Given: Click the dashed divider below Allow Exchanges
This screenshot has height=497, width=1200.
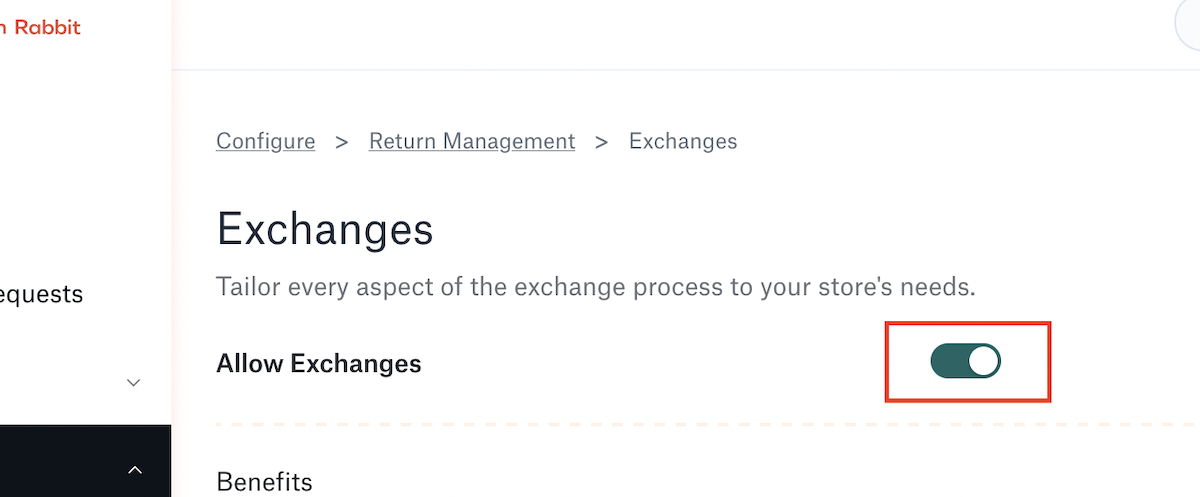Looking at the screenshot, I should click(x=708, y=425).
